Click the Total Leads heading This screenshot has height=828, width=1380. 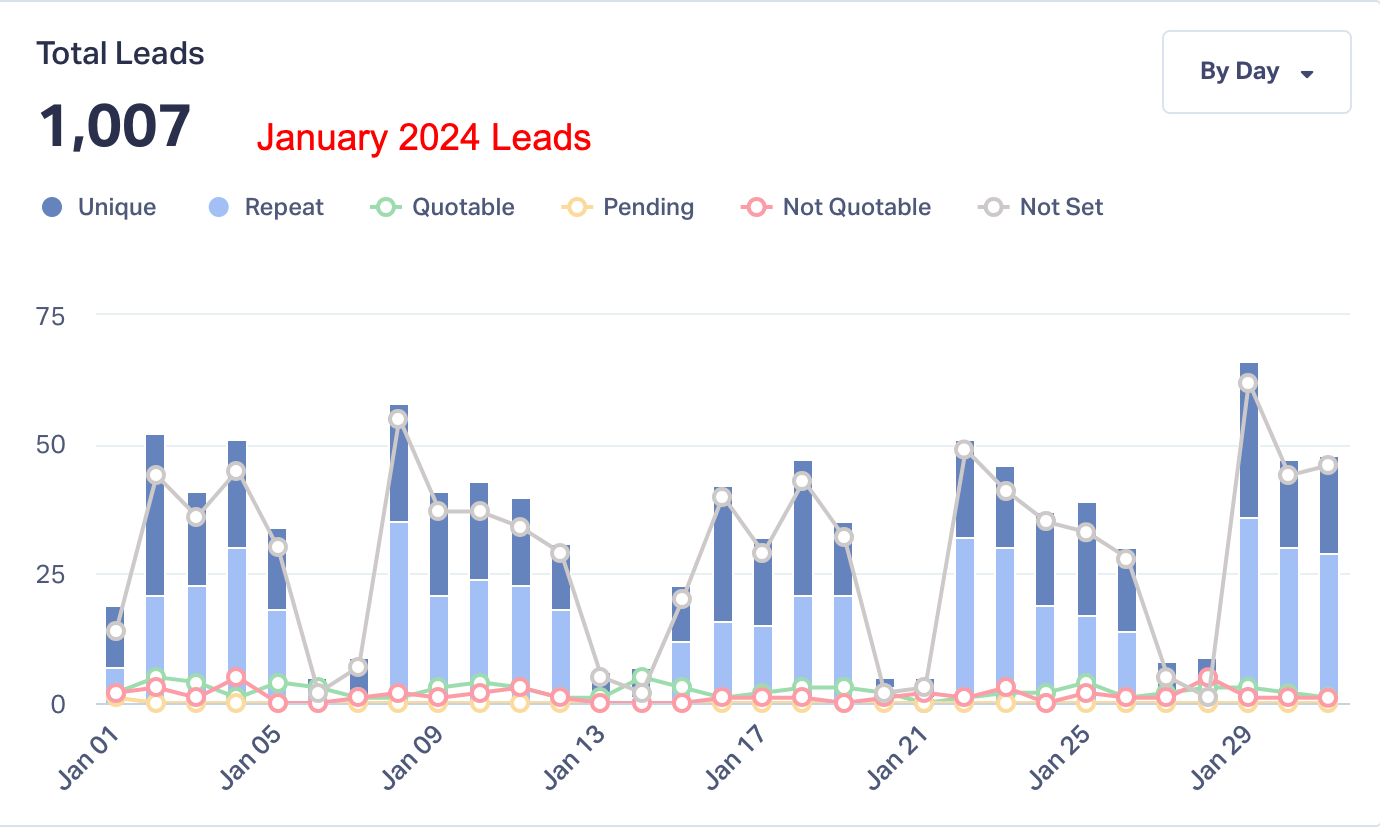pos(120,53)
